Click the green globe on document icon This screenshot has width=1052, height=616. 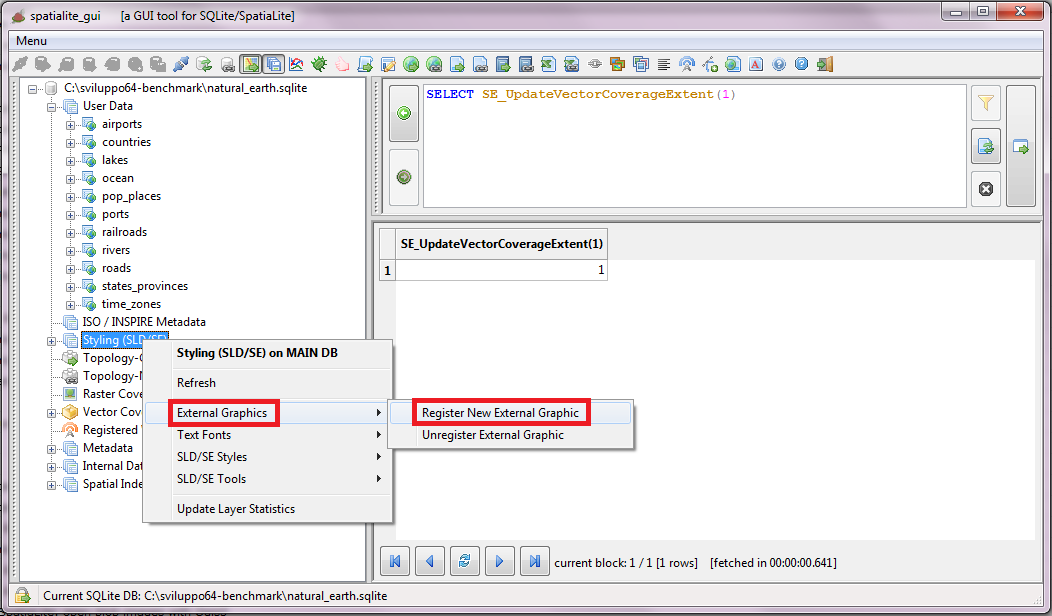(733, 64)
